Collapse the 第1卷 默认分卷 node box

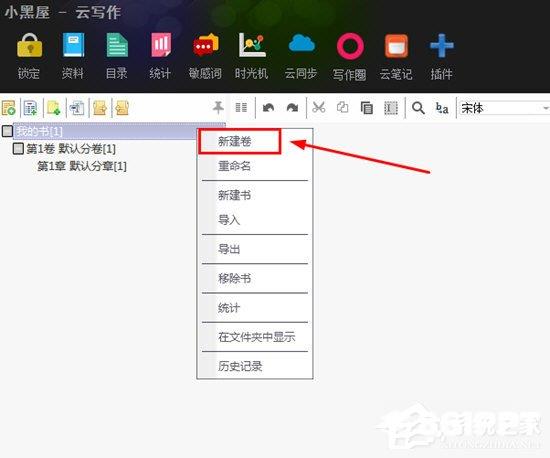click(x=18, y=148)
